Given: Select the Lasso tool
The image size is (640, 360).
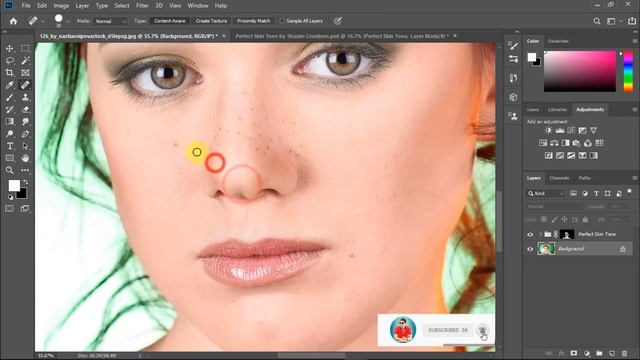Looking at the screenshot, I should pos(10,61).
